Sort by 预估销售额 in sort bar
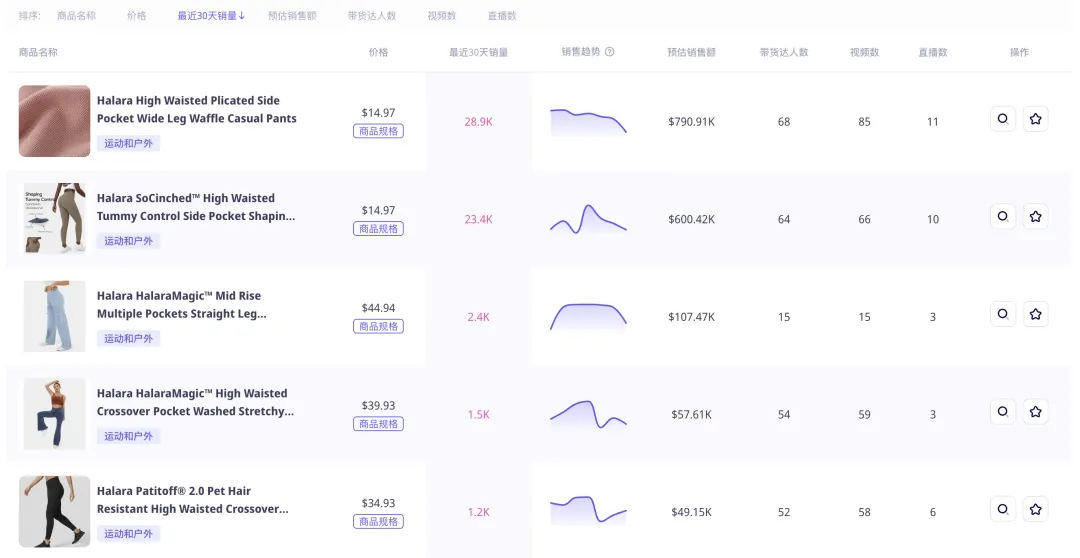The image size is (1080, 558). tap(292, 16)
